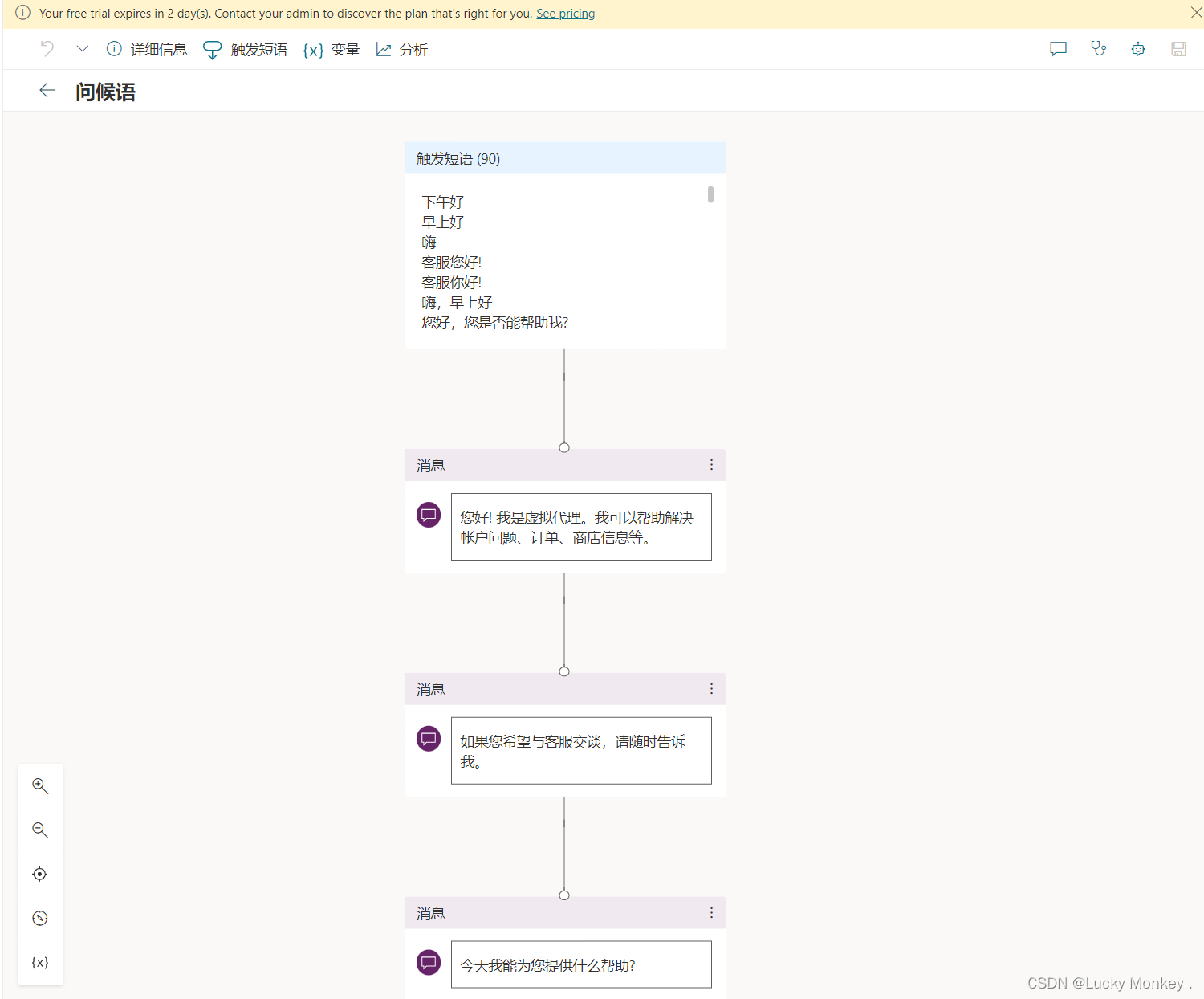Zoom out on the canvas
This screenshot has width=1204, height=999.
point(40,830)
